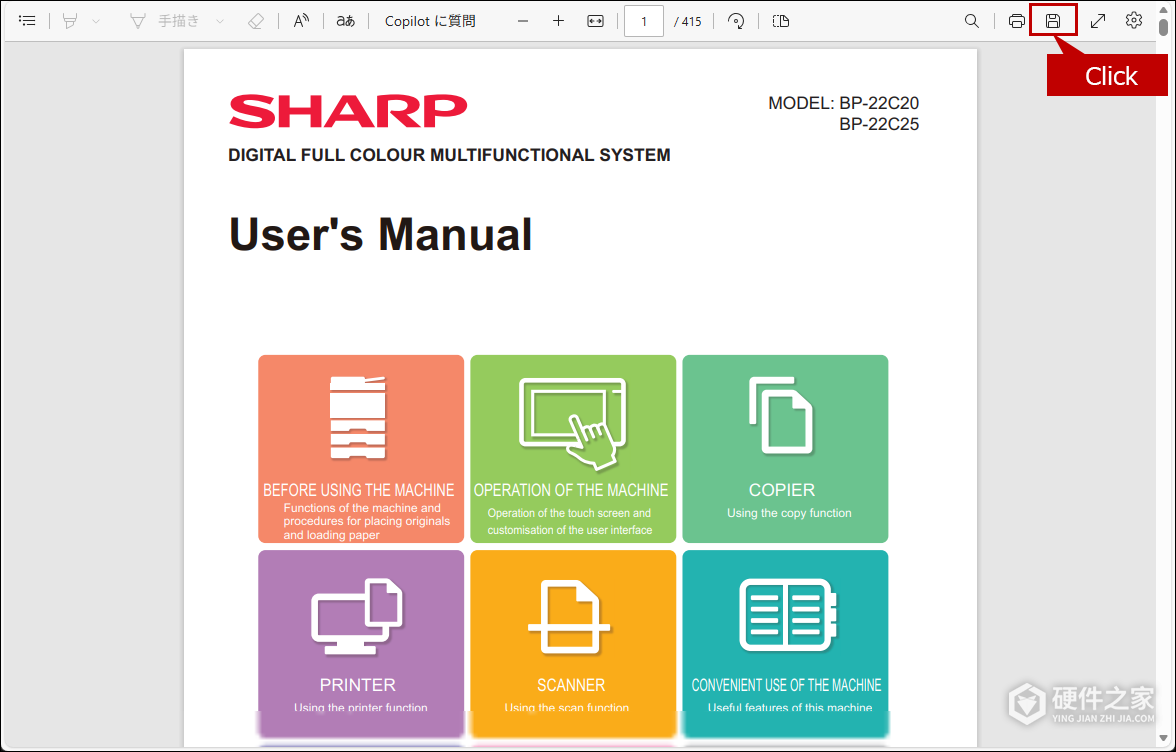Zoom in with the plus button
The image size is (1176, 752).
tap(558, 21)
